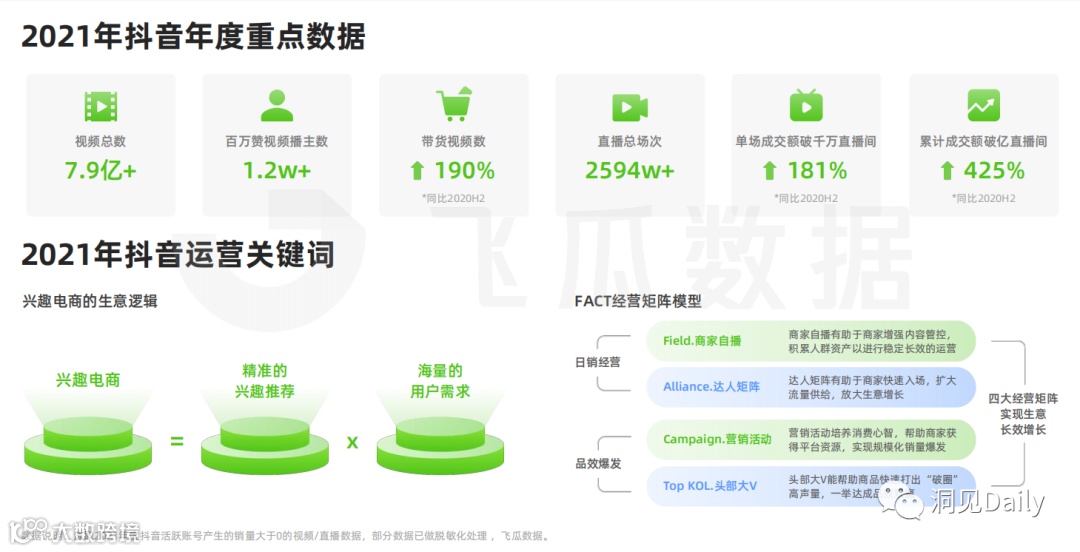Image resolution: width=1080 pixels, height=552 pixels.
Task: Click the 190% growth figure
Action: tap(464, 170)
